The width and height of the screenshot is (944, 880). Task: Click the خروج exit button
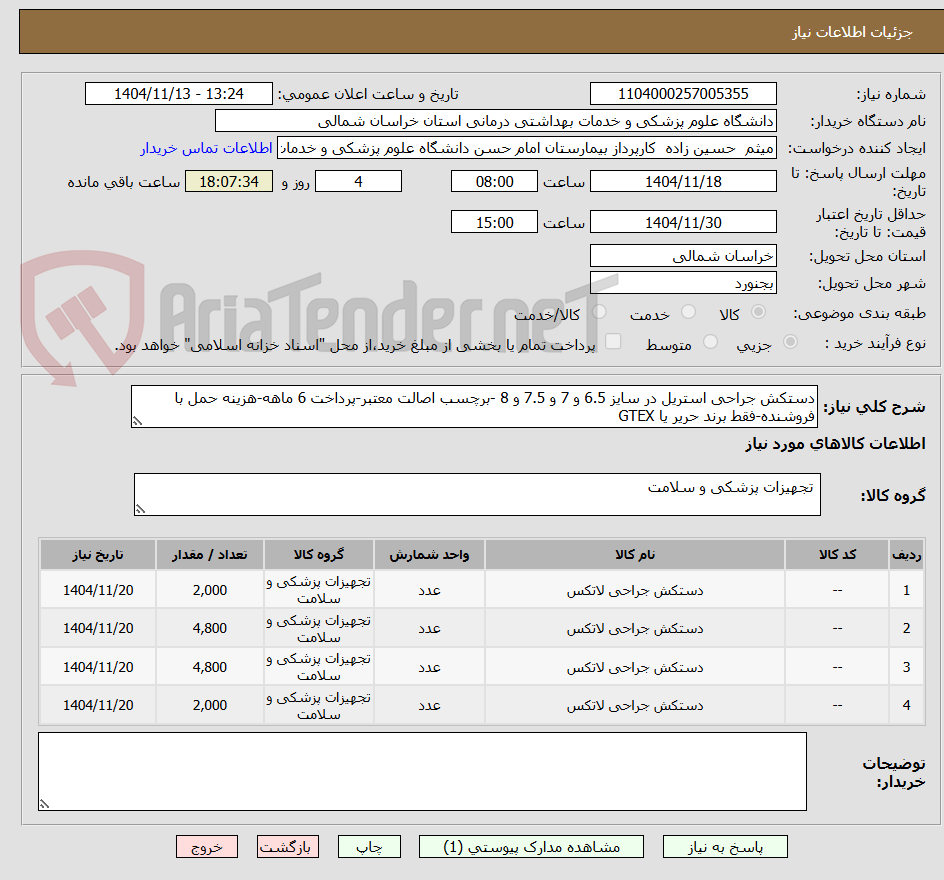[206, 847]
